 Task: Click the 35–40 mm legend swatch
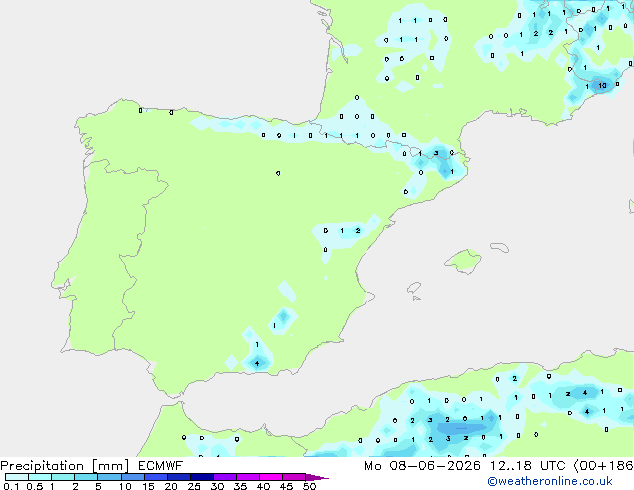tap(247, 477)
